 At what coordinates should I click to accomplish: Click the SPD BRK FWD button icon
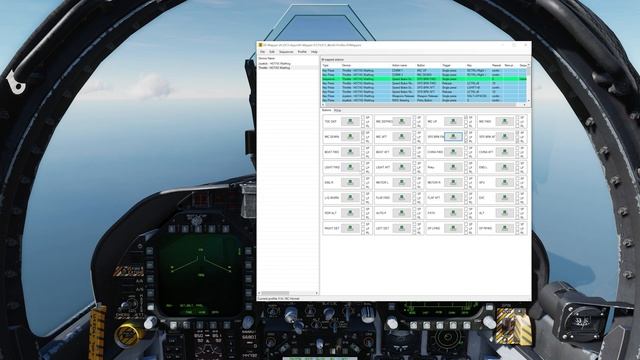453,136
